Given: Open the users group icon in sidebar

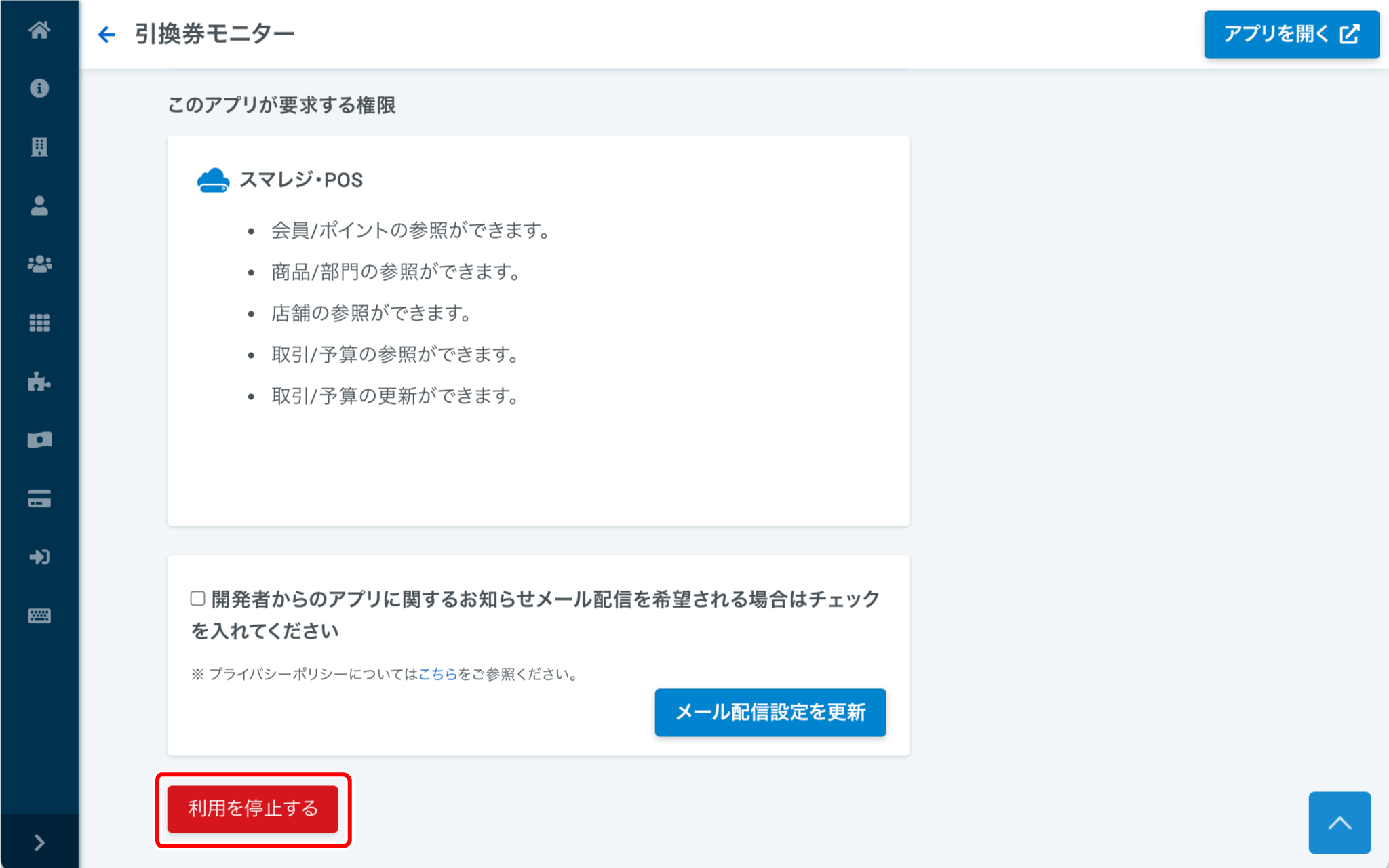Looking at the screenshot, I should click(39, 264).
